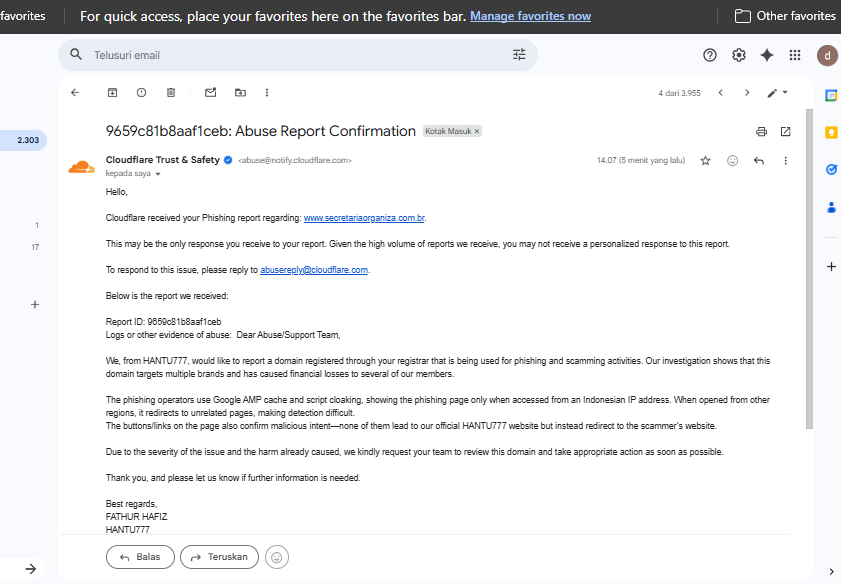Image resolution: width=841 pixels, height=584 pixels.
Task: Star the Cloudflare email
Action: click(x=705, y=160)
